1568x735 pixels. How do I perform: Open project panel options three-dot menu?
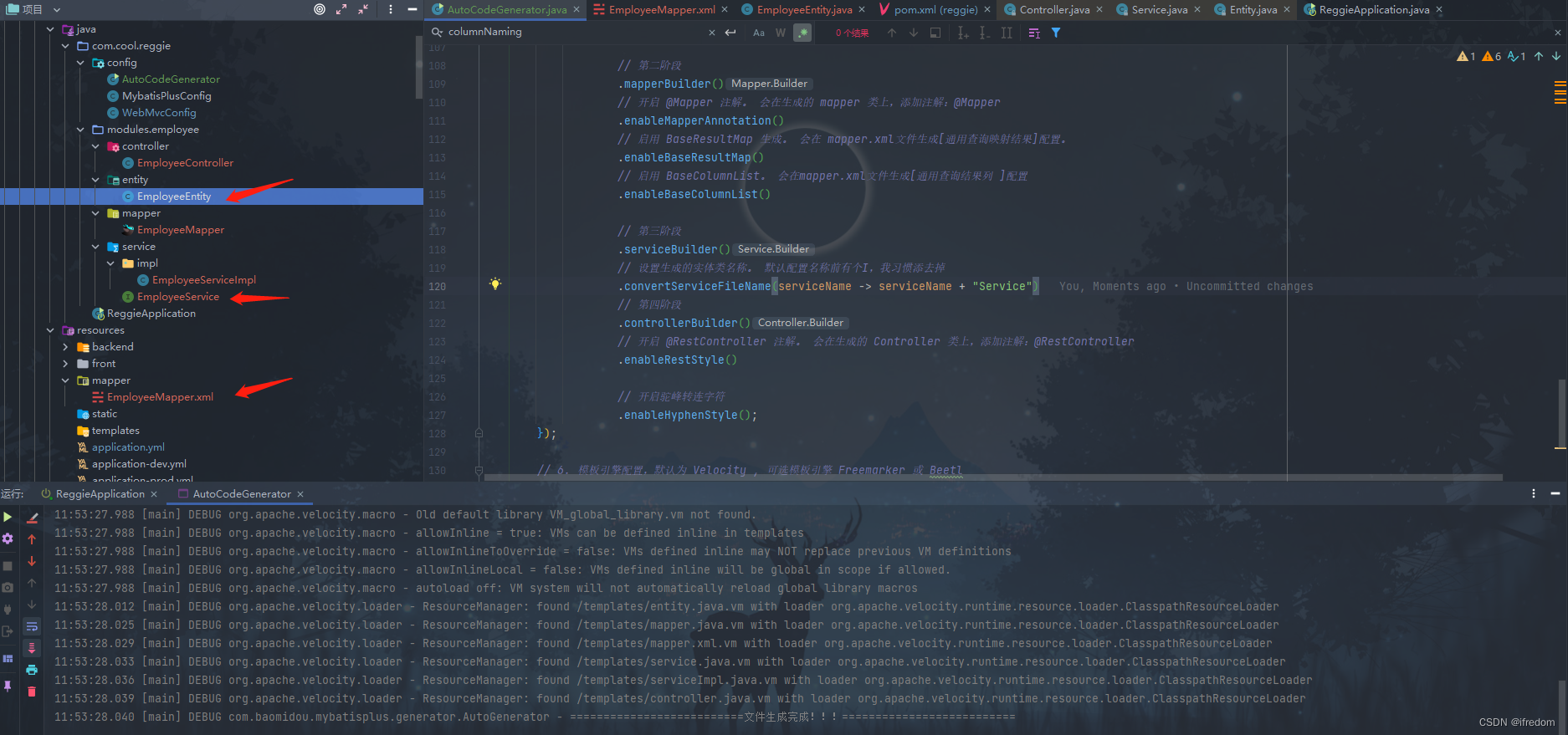391,9
